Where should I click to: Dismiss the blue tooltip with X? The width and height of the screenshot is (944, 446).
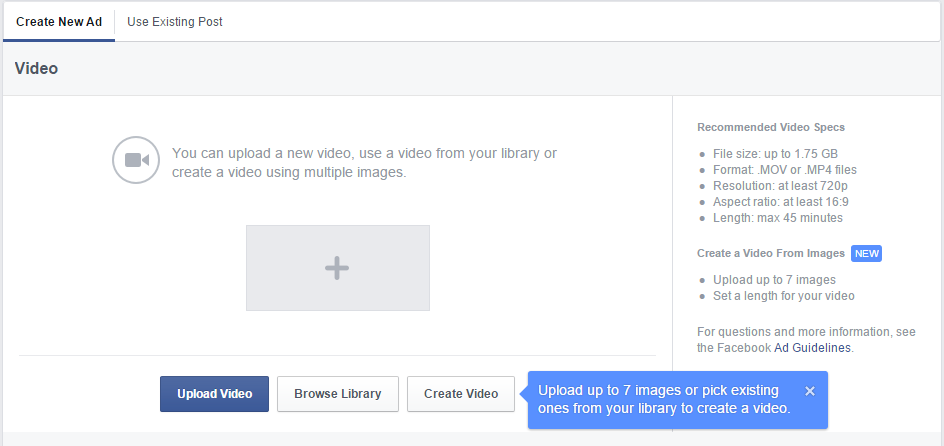[x=810, y=391]
